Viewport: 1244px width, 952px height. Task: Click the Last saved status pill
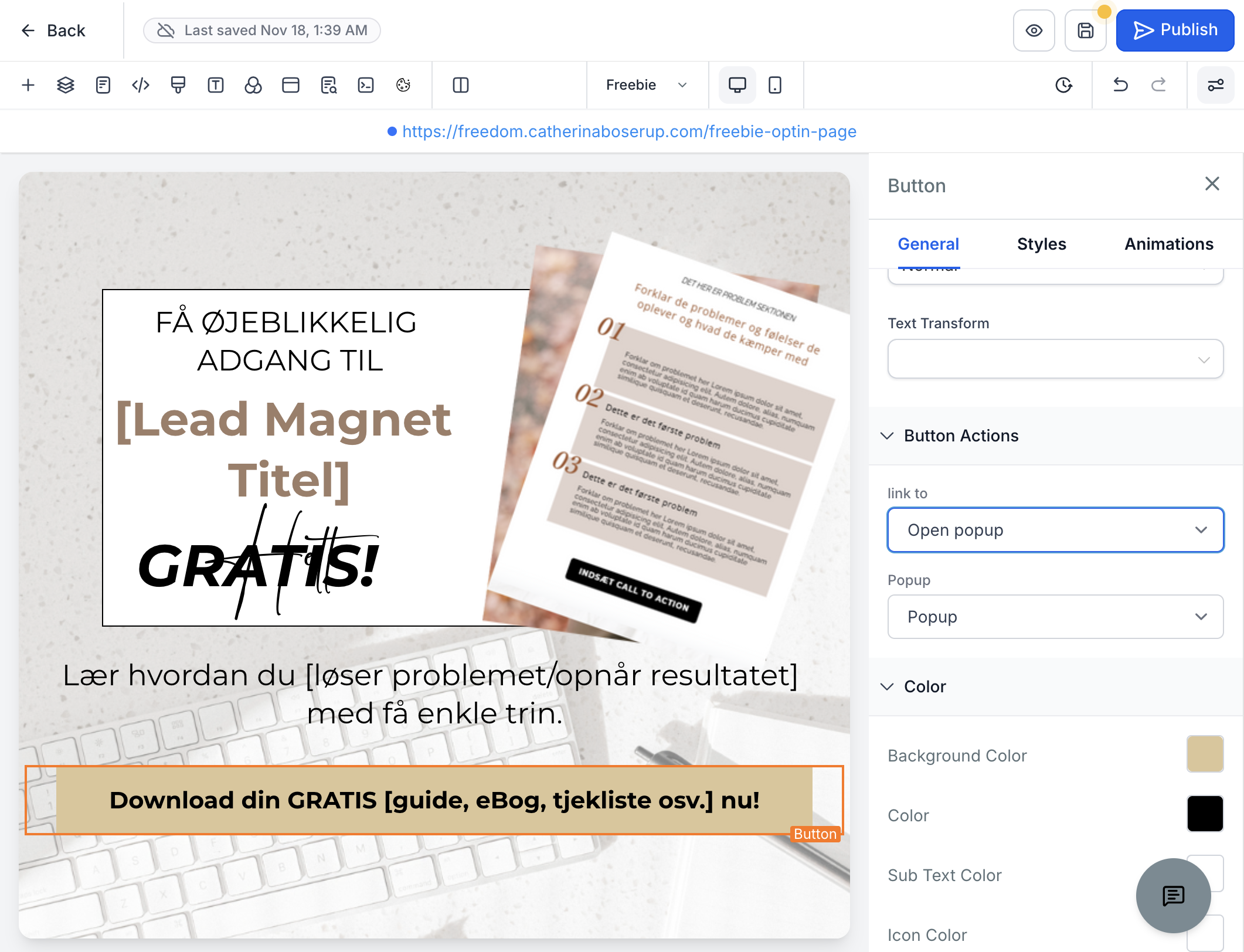[262, 30]
